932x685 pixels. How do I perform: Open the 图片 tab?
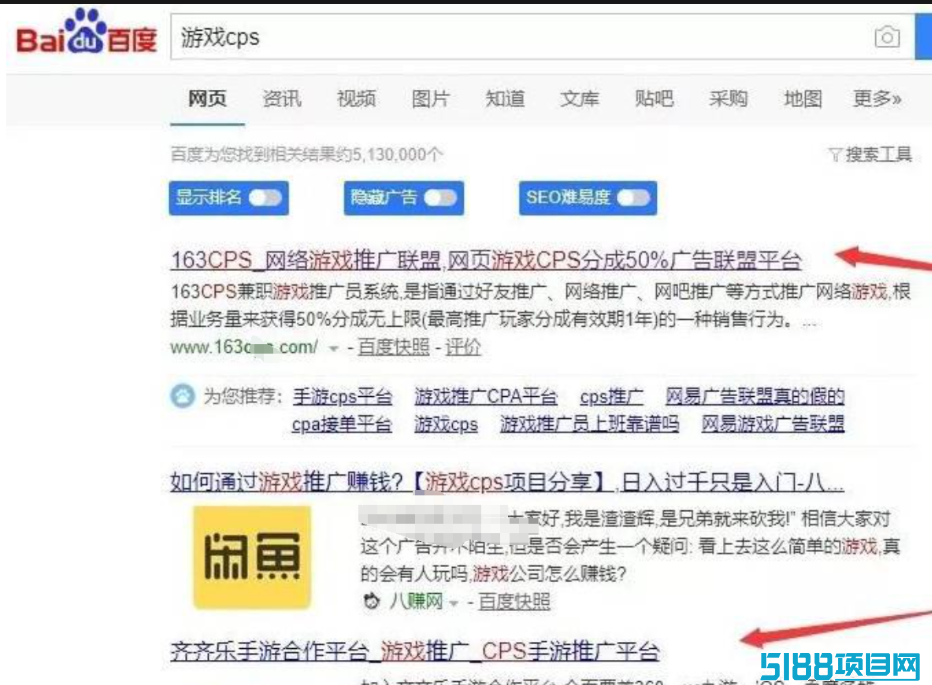430,98
